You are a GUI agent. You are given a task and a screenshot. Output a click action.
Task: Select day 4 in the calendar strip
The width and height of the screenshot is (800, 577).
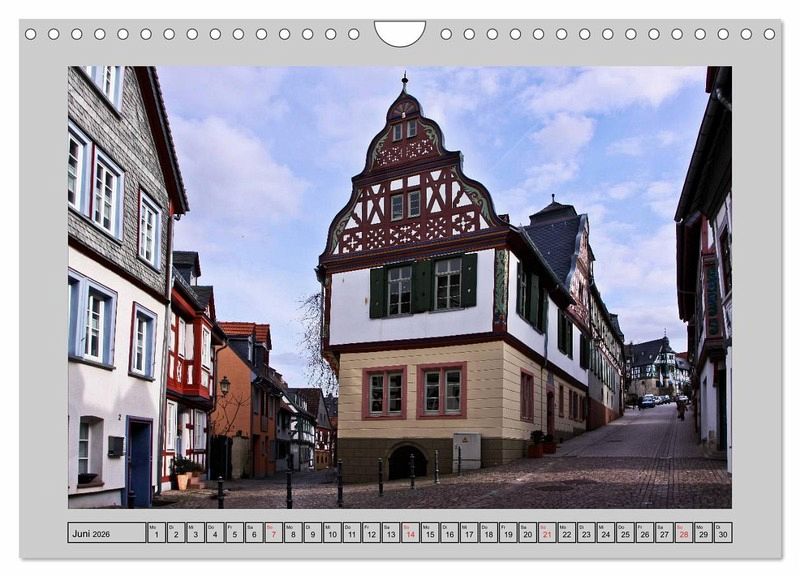215,532
